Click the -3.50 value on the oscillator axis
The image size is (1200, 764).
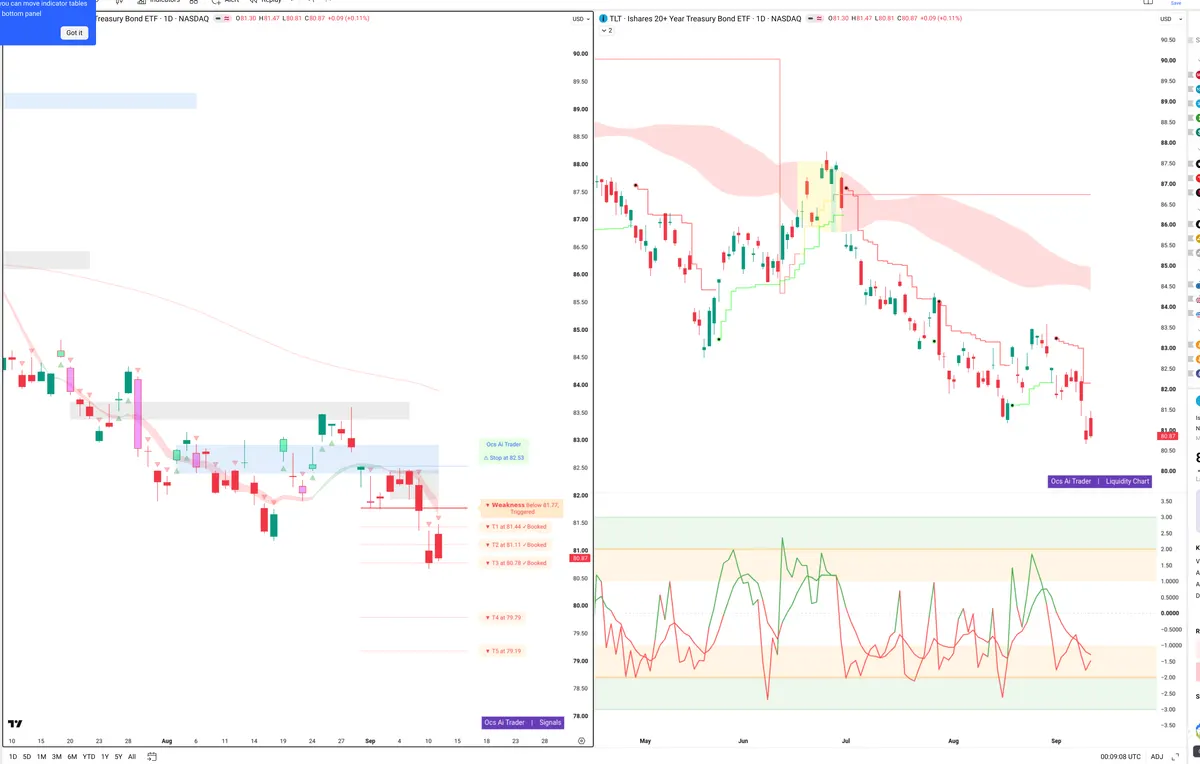(x=1167, y=725)
